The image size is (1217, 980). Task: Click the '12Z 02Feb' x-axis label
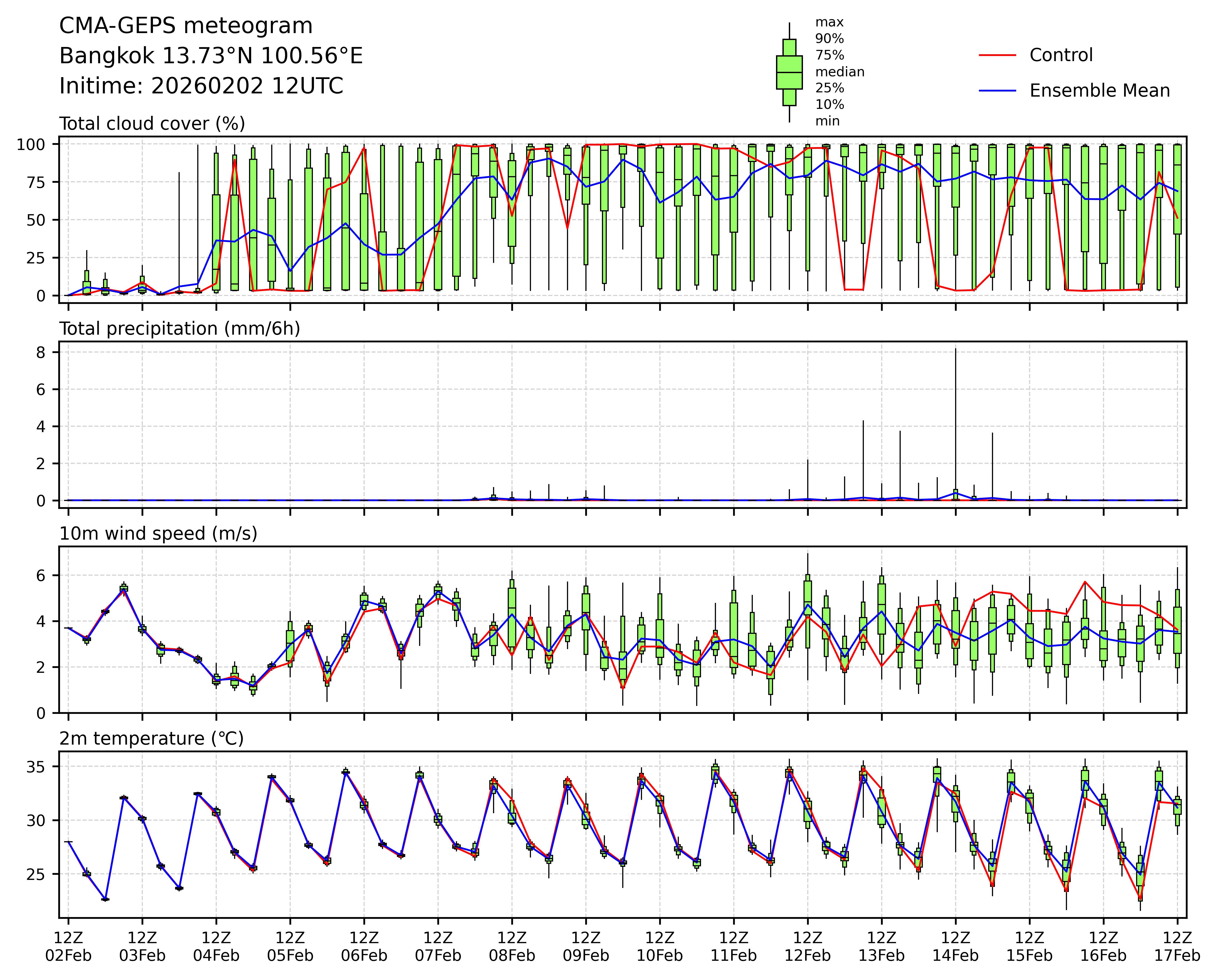pos(68,947)
